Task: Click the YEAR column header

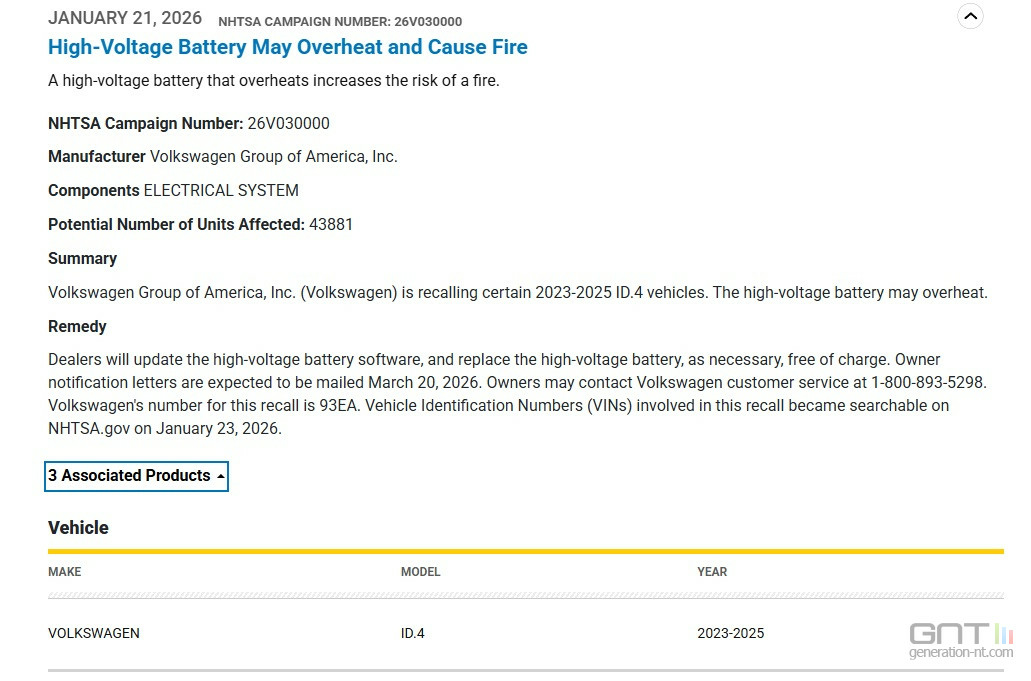Action: pos(712,572)
